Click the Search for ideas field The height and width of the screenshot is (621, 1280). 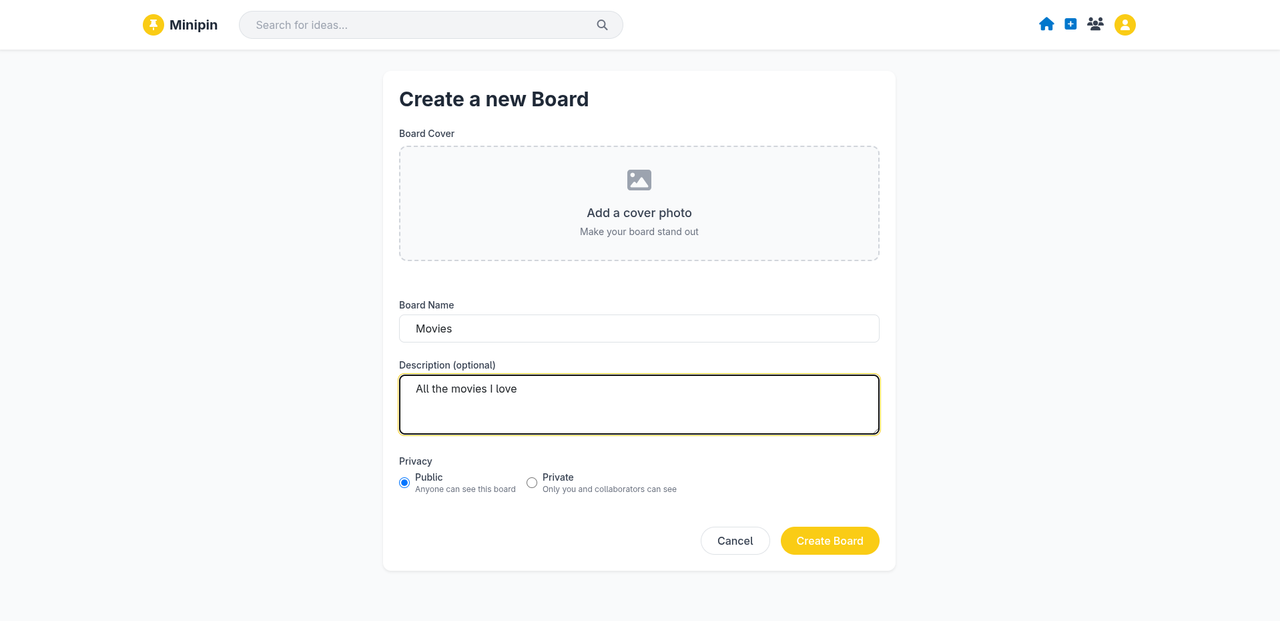431,25
